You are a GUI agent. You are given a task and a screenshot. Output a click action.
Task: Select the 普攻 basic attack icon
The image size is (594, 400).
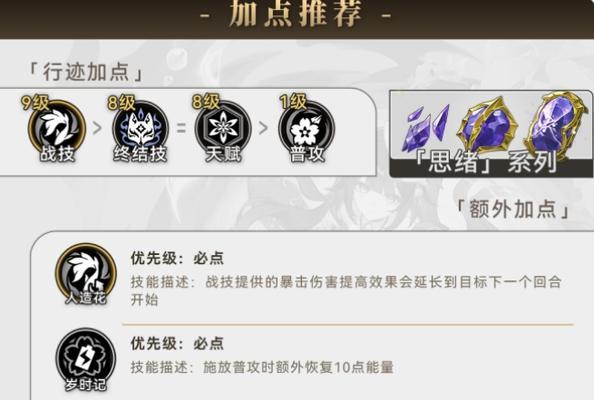pos(307,128)
